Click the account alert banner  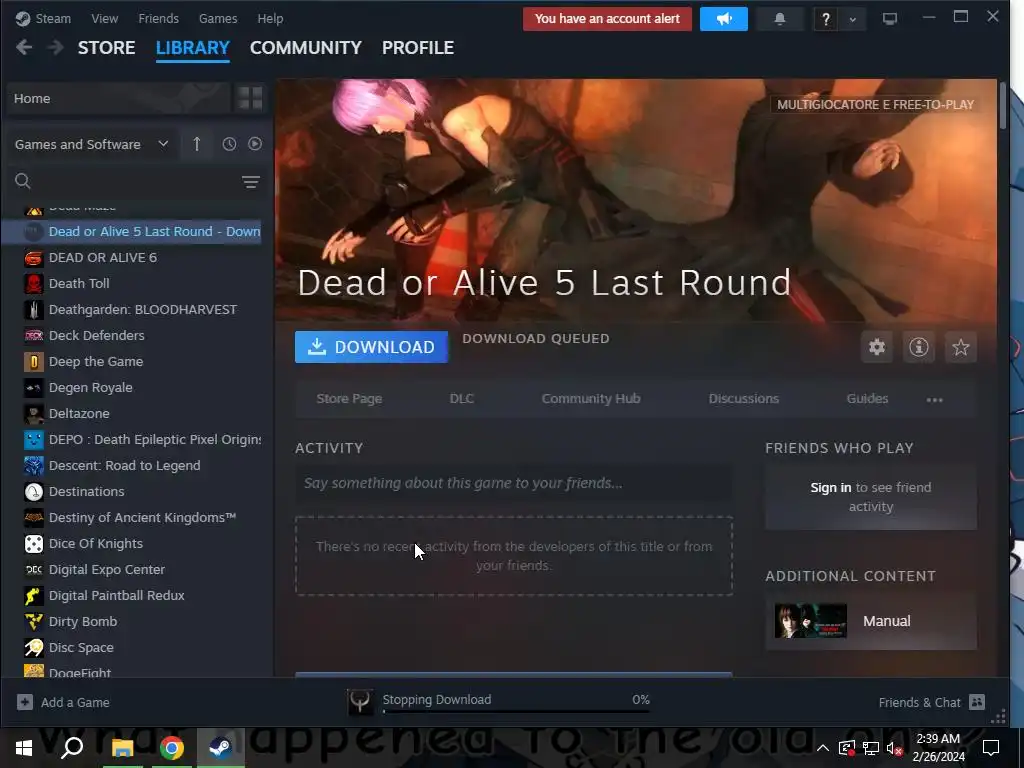pos(607,19)
